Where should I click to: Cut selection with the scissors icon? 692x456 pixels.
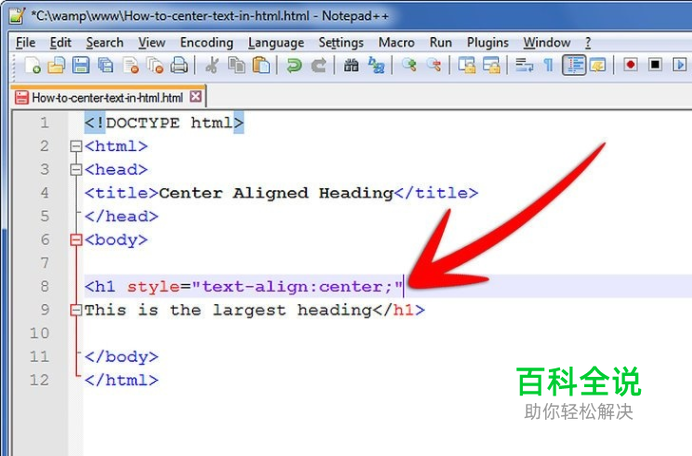pos(212,65)
